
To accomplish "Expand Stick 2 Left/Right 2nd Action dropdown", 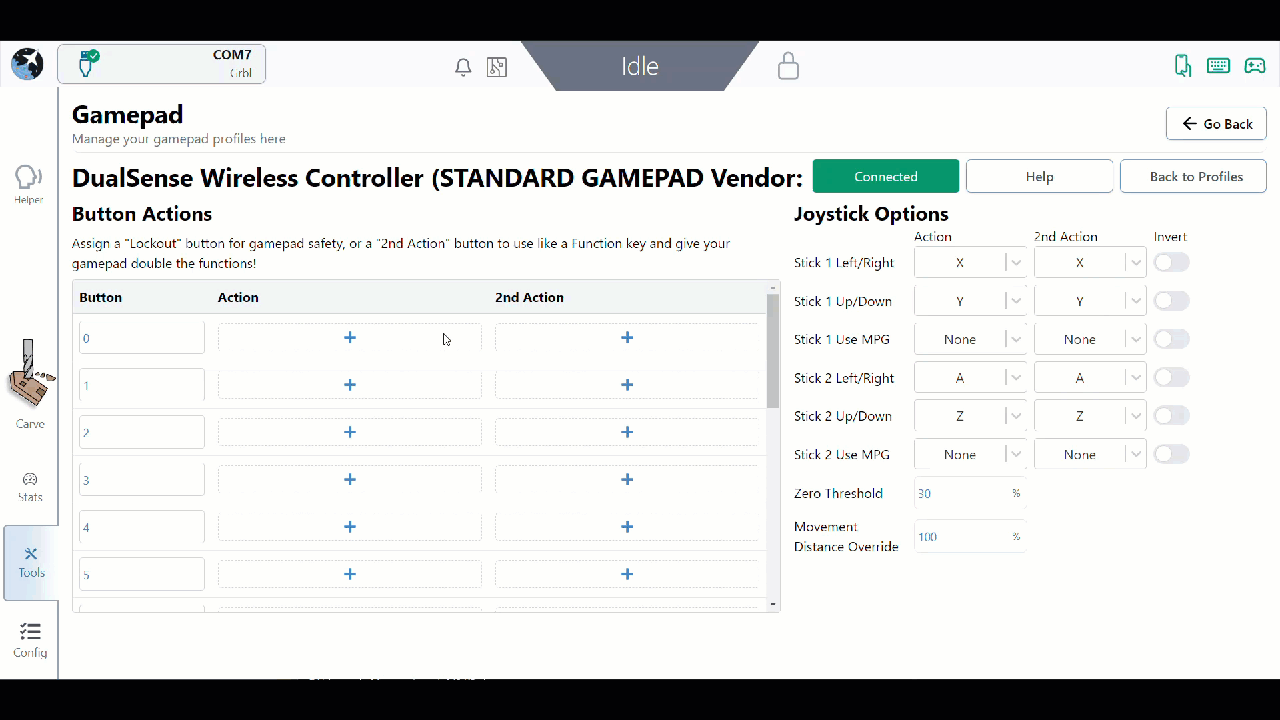I will click(x=1089, y=378).
